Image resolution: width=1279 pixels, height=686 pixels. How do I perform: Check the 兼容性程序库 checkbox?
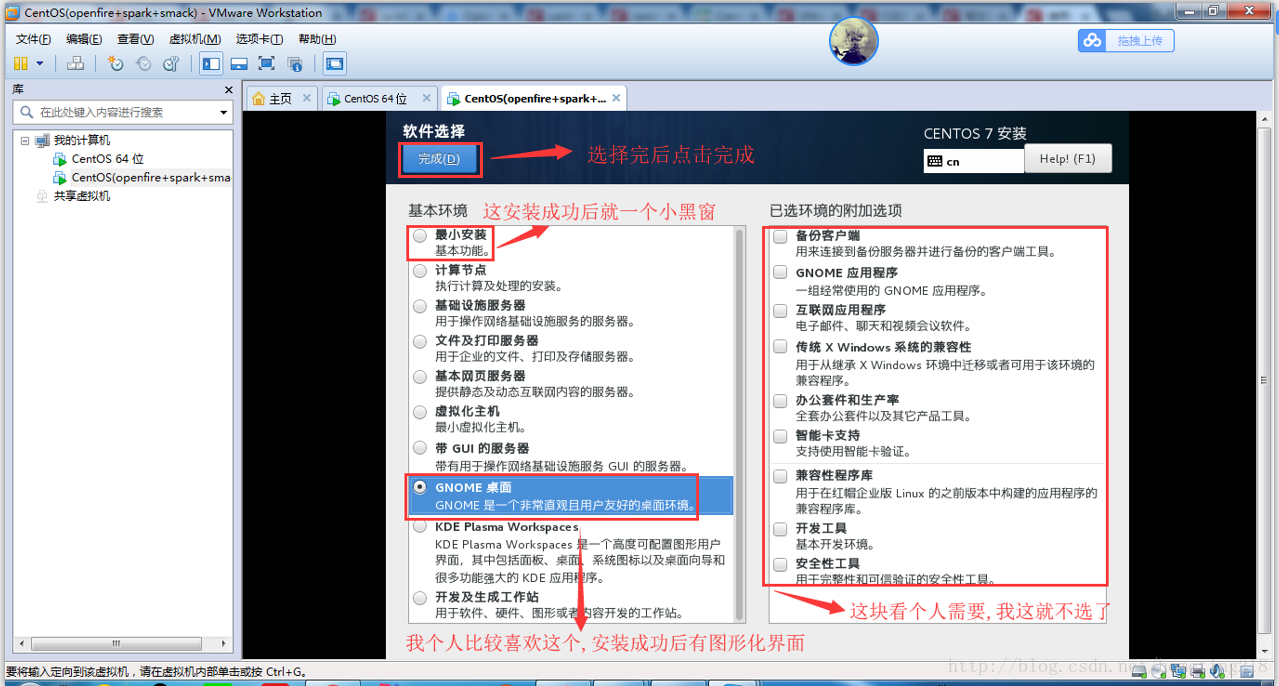780,476
